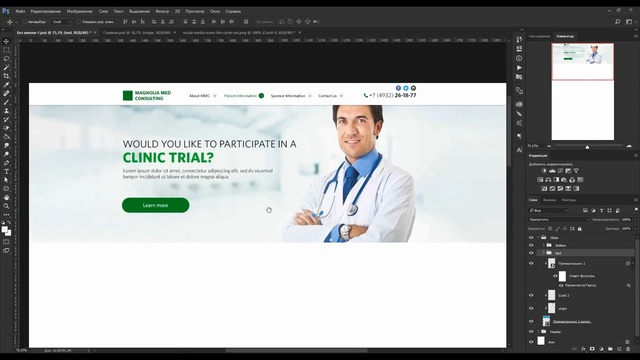Collapse the Slider group
The width and height of the screenshot is (640, 360).
coord(538,238)
